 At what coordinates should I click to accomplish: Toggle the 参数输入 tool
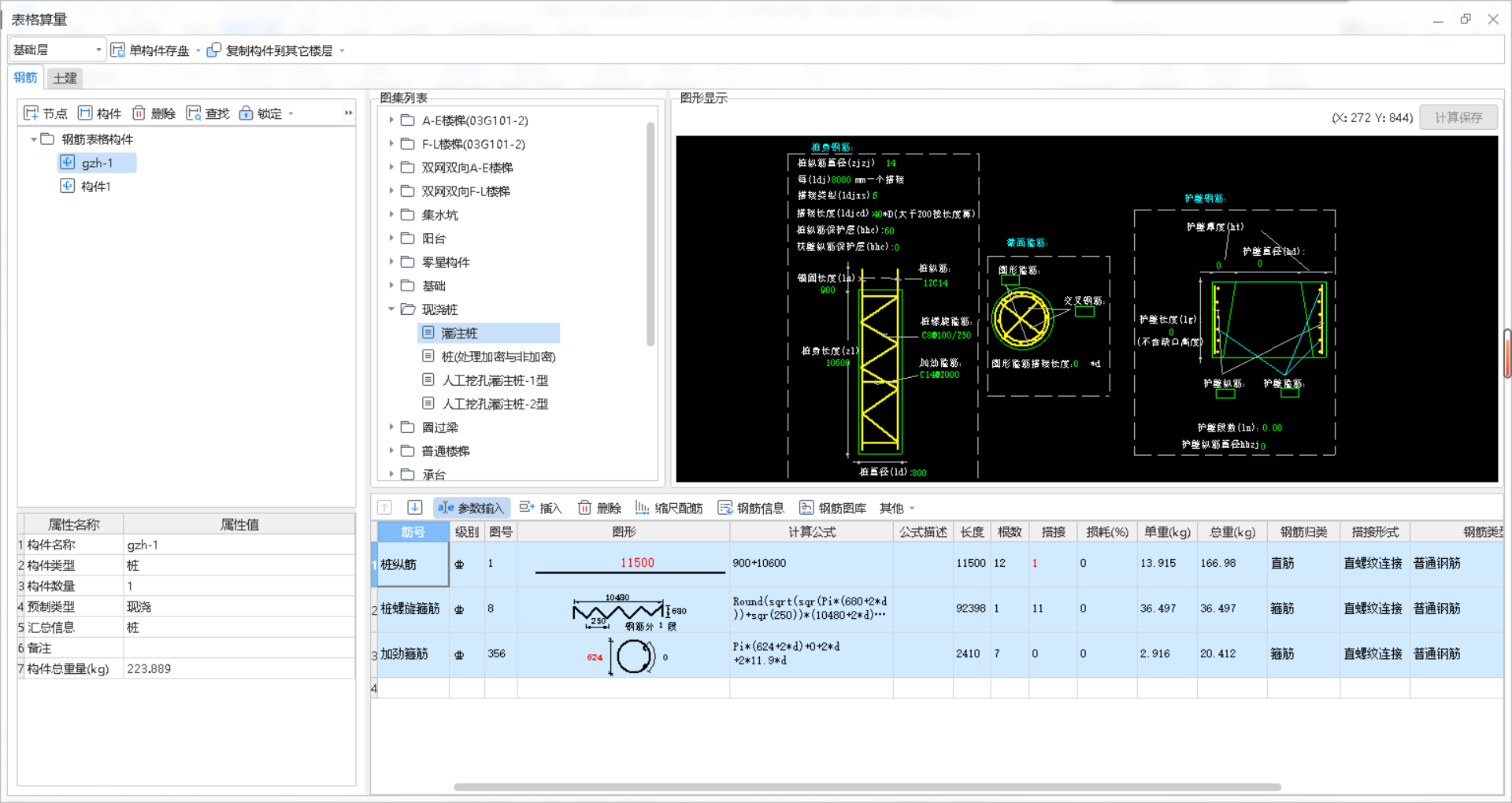tap(472, 508)
